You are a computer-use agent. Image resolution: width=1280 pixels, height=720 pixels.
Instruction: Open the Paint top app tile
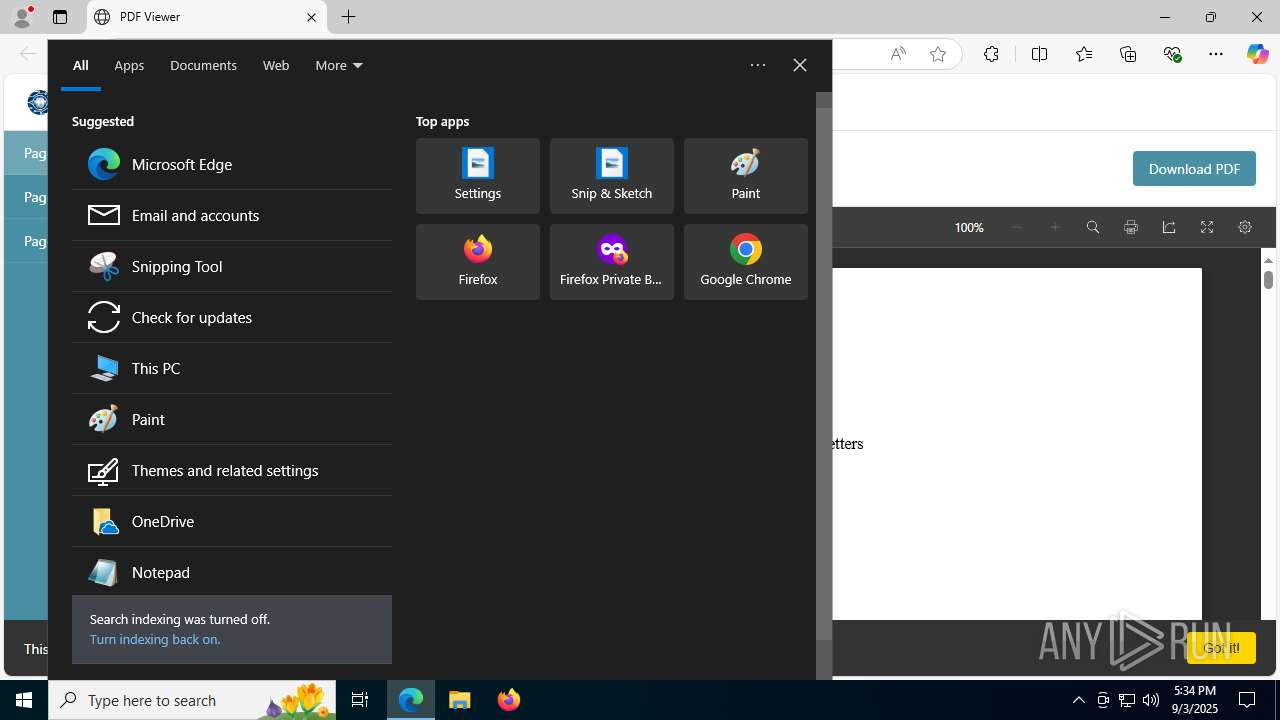[x=746, y=176]
